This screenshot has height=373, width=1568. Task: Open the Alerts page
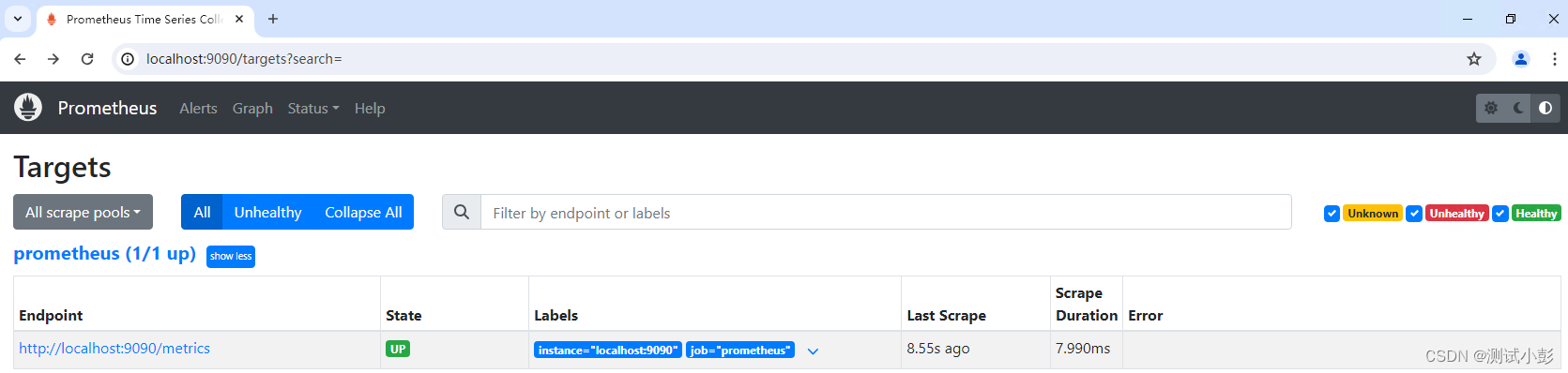[x=198, y=108]
